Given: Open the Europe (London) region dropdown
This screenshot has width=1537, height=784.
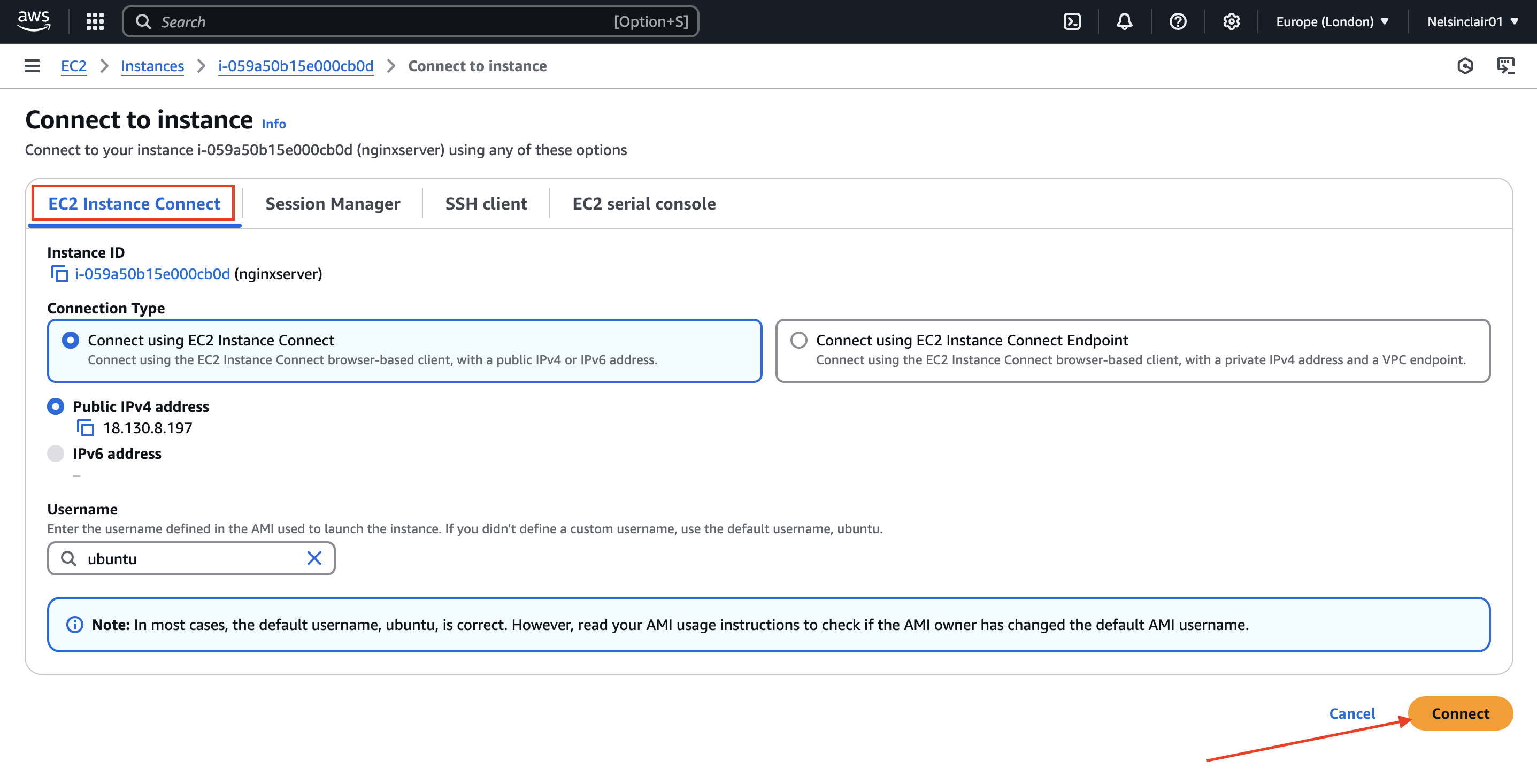Looking at the screenshot, I should (x=1332, y=21).
